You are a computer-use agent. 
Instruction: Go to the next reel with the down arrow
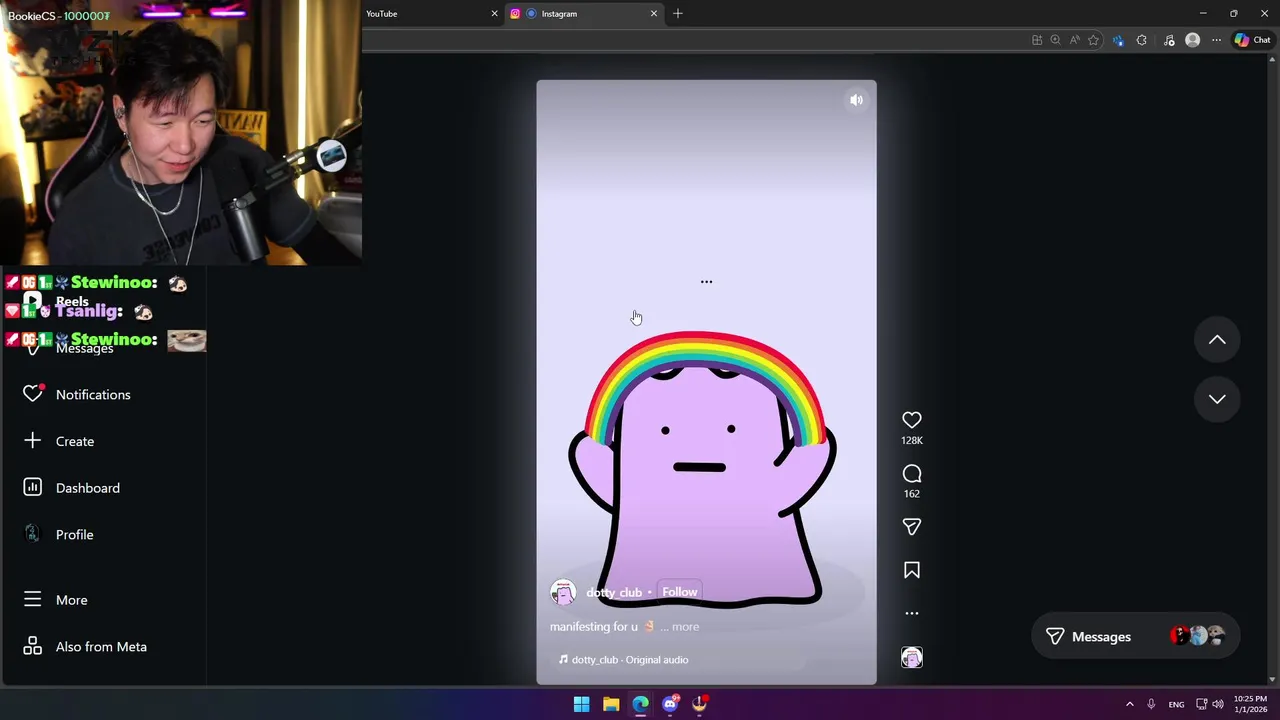1217,399
